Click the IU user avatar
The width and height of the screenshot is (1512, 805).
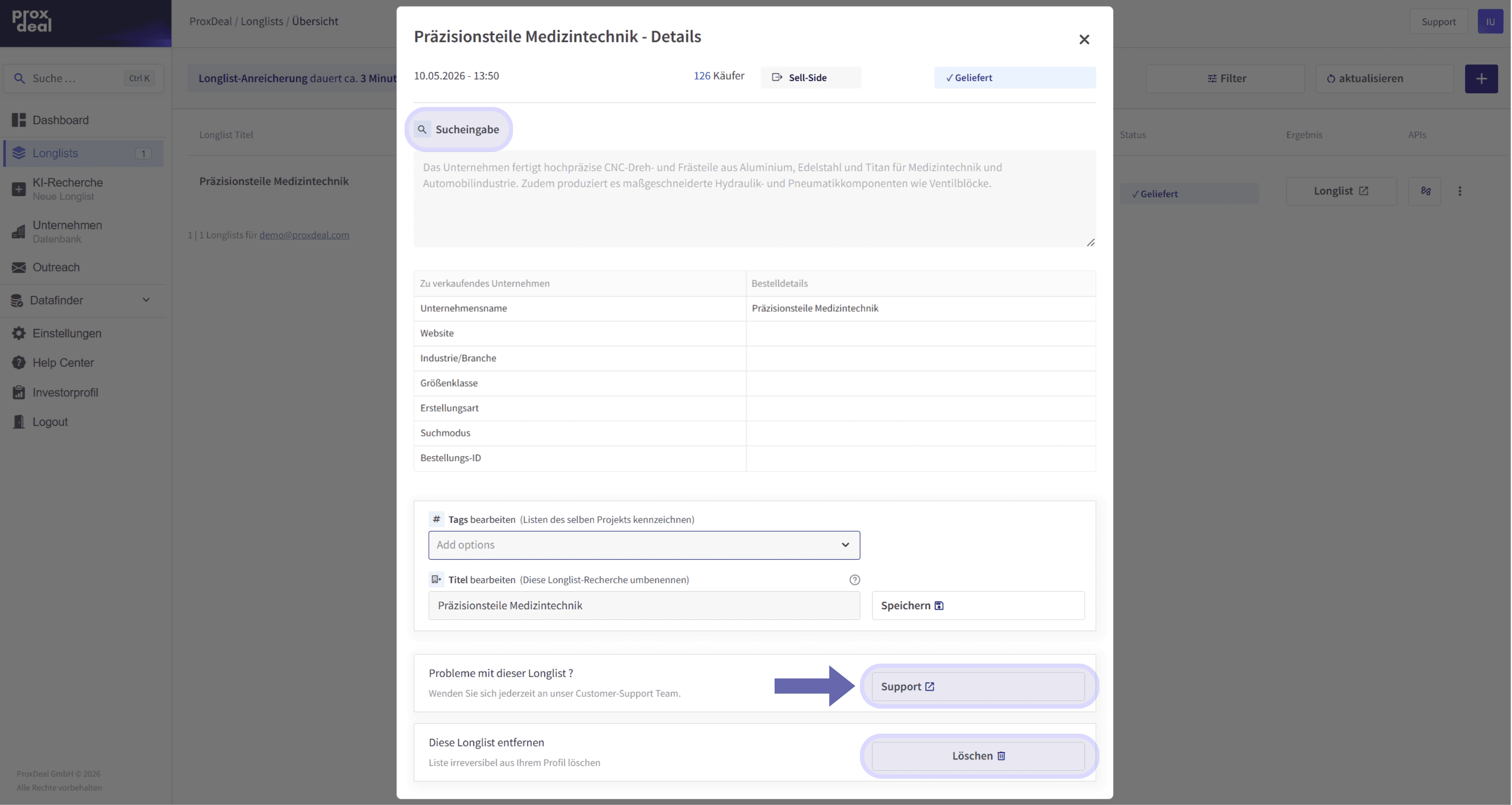pos(1490,22)
